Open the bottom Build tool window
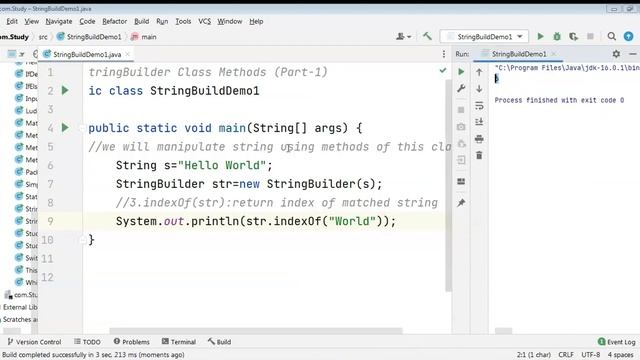 tap(220, 342)
